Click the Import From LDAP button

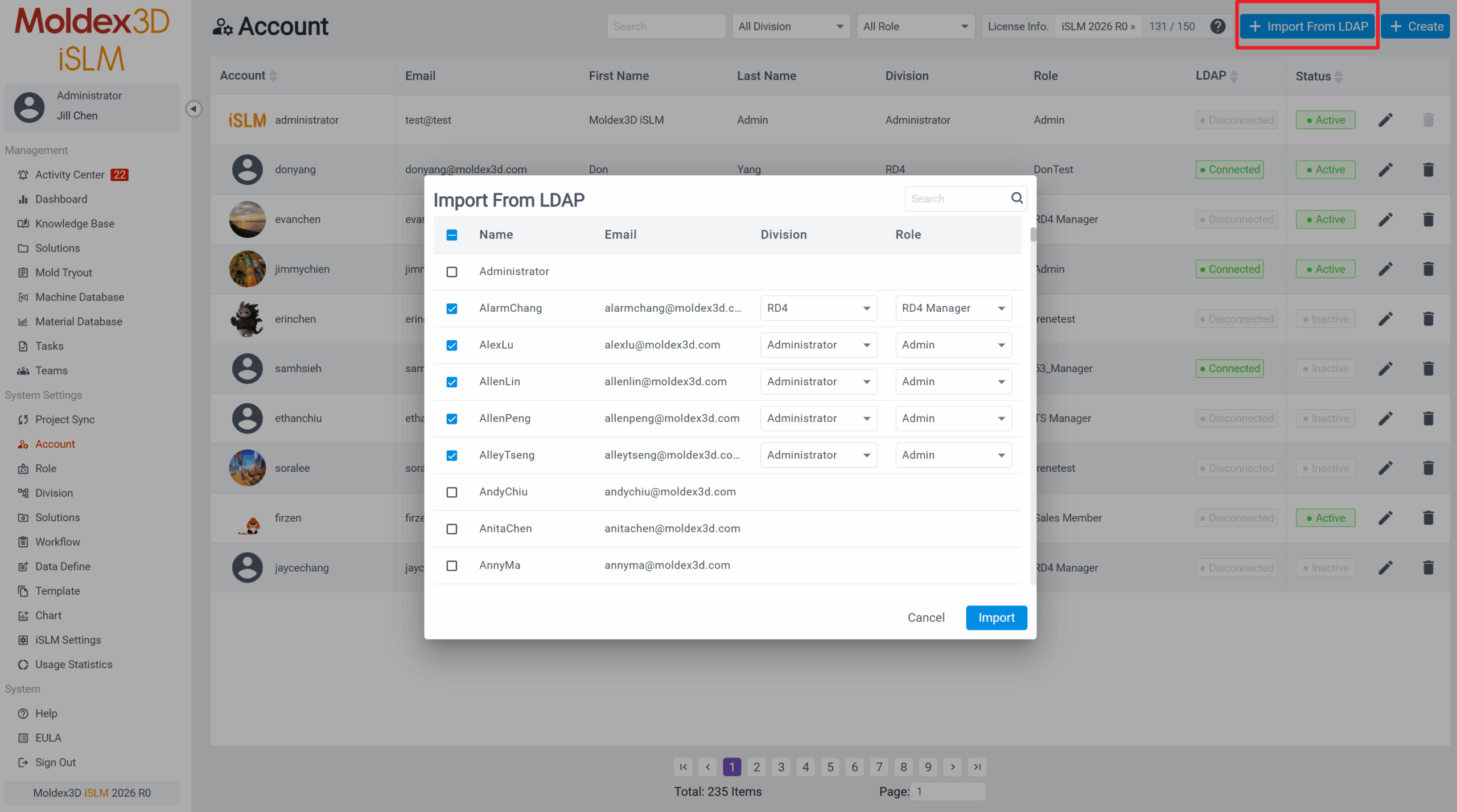pos(1307,26)
